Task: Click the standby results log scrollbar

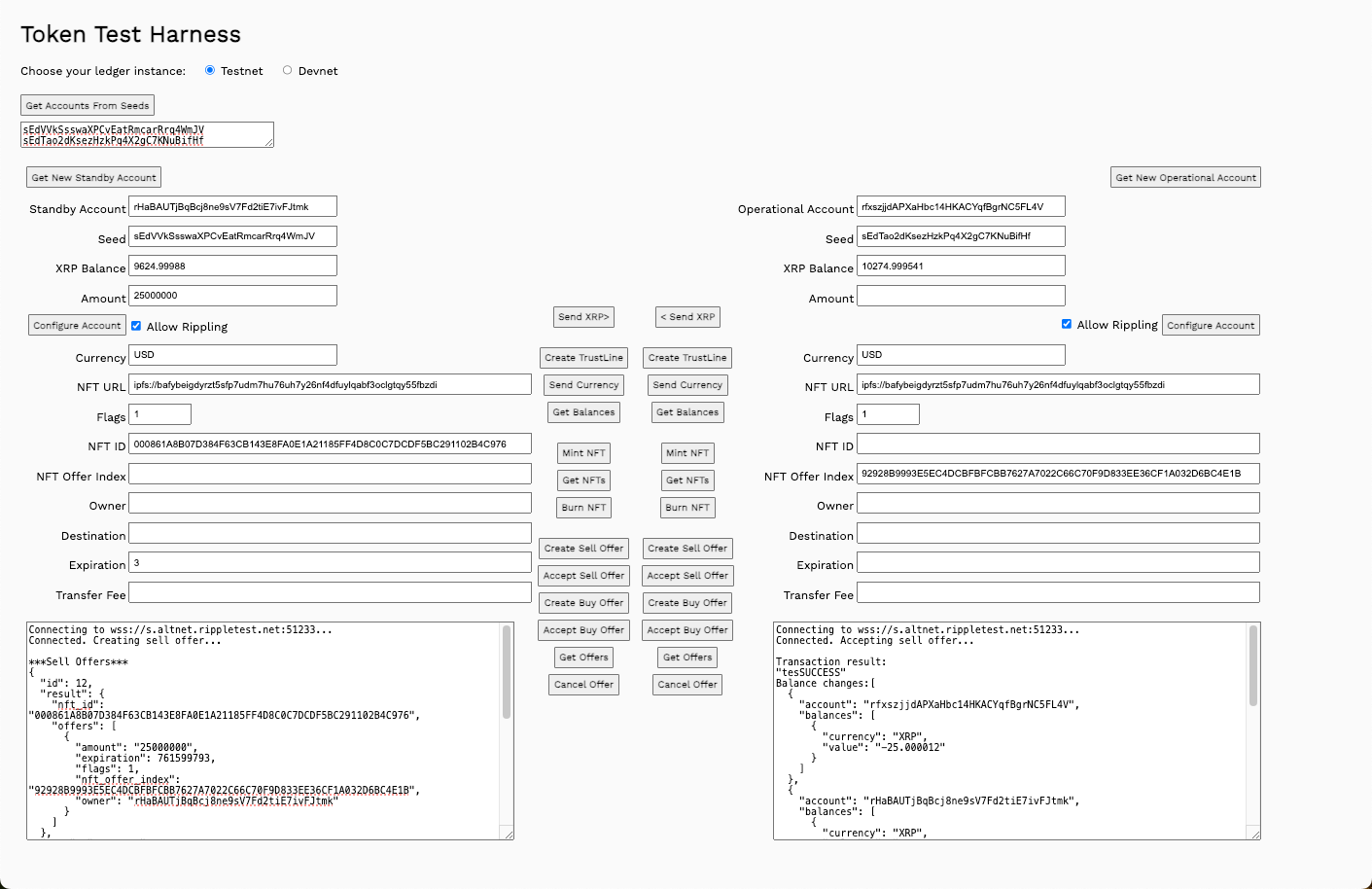Action: click(x=507, y=673)
